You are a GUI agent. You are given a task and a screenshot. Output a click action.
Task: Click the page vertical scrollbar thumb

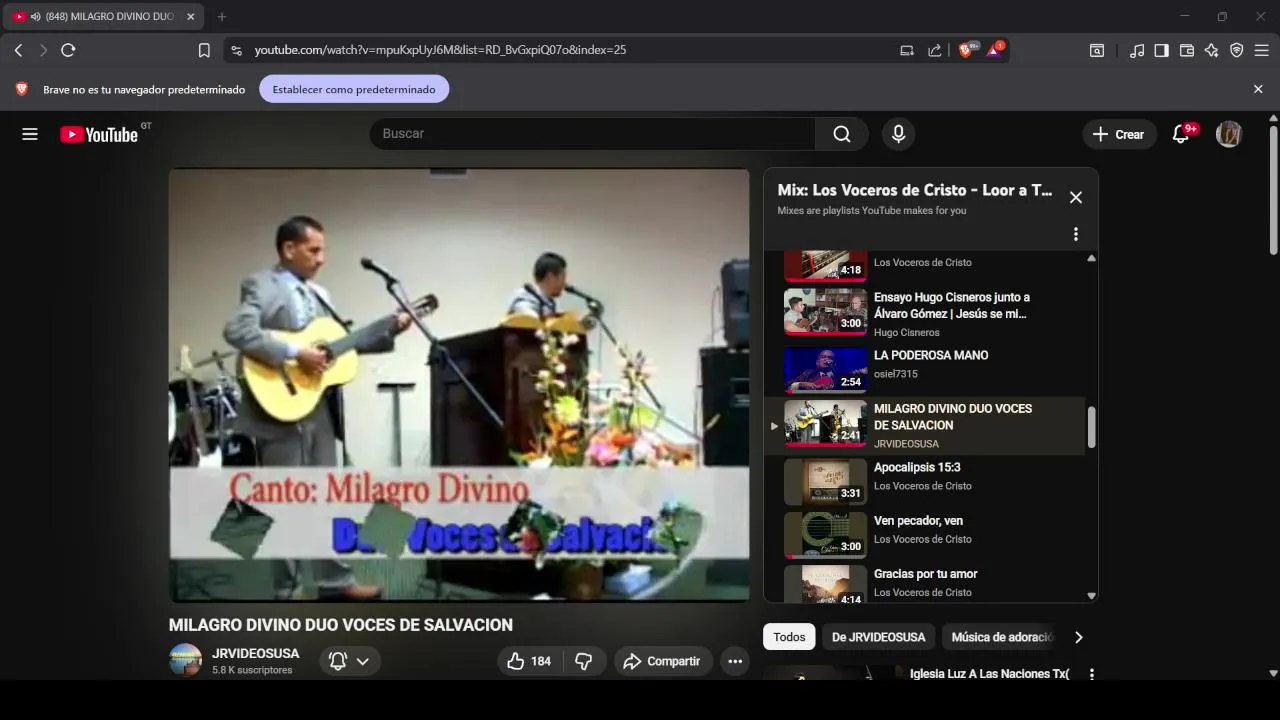1273,190
